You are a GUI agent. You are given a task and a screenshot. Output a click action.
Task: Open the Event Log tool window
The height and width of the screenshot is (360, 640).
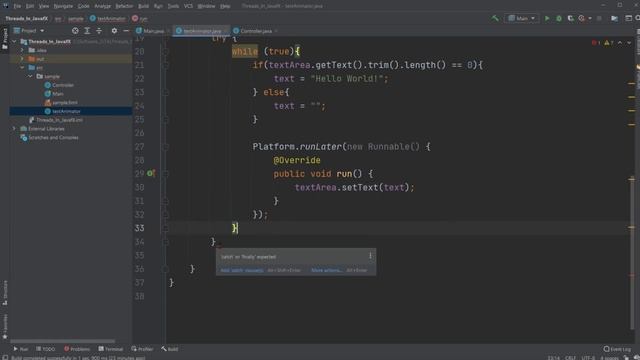[617, 349]
